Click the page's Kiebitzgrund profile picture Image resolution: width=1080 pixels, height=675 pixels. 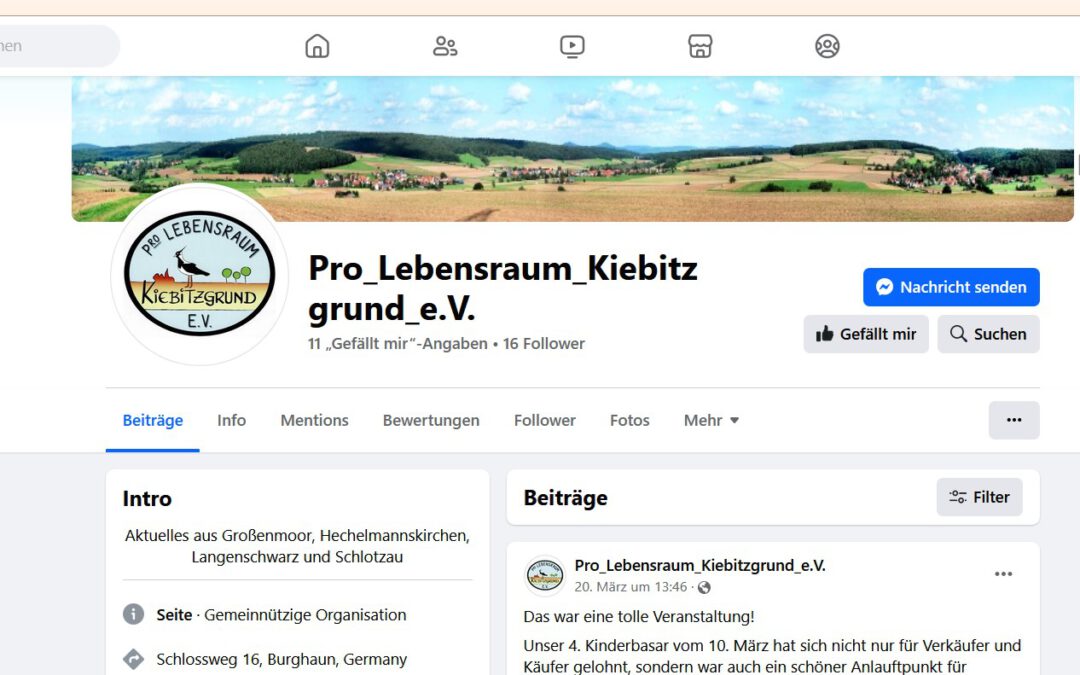pos(200,274)
